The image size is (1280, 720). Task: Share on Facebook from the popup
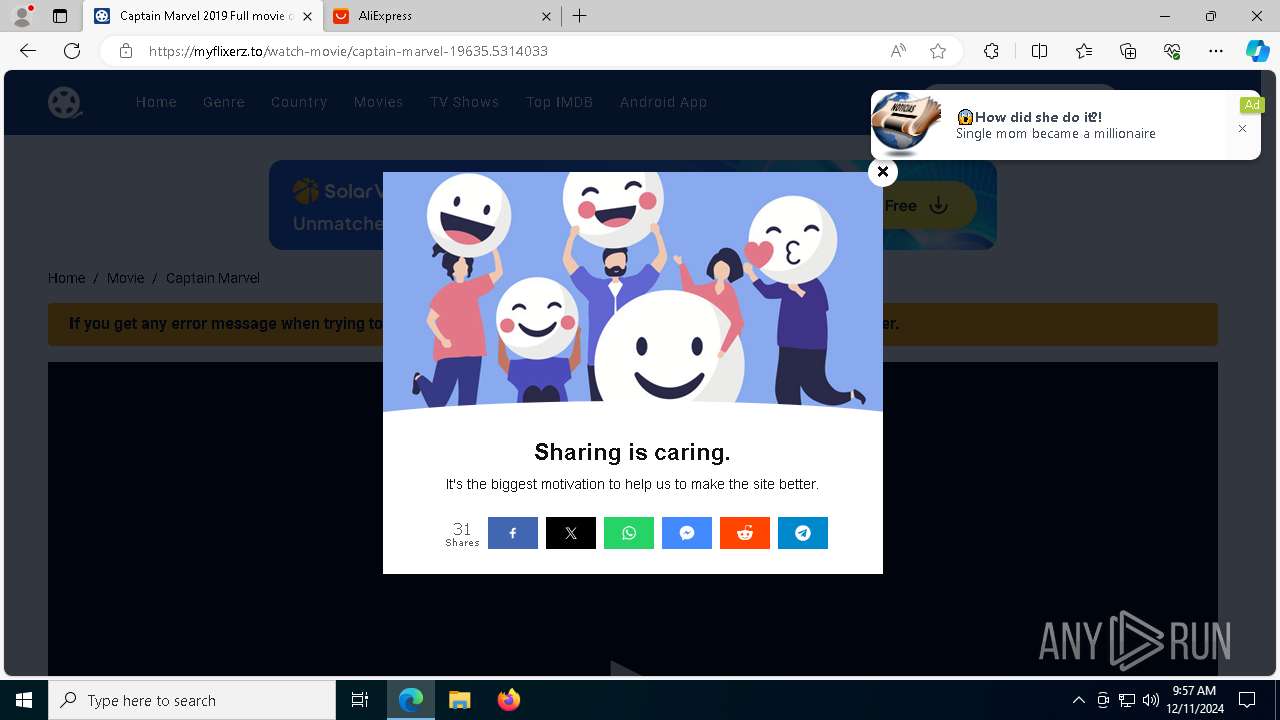513,533
